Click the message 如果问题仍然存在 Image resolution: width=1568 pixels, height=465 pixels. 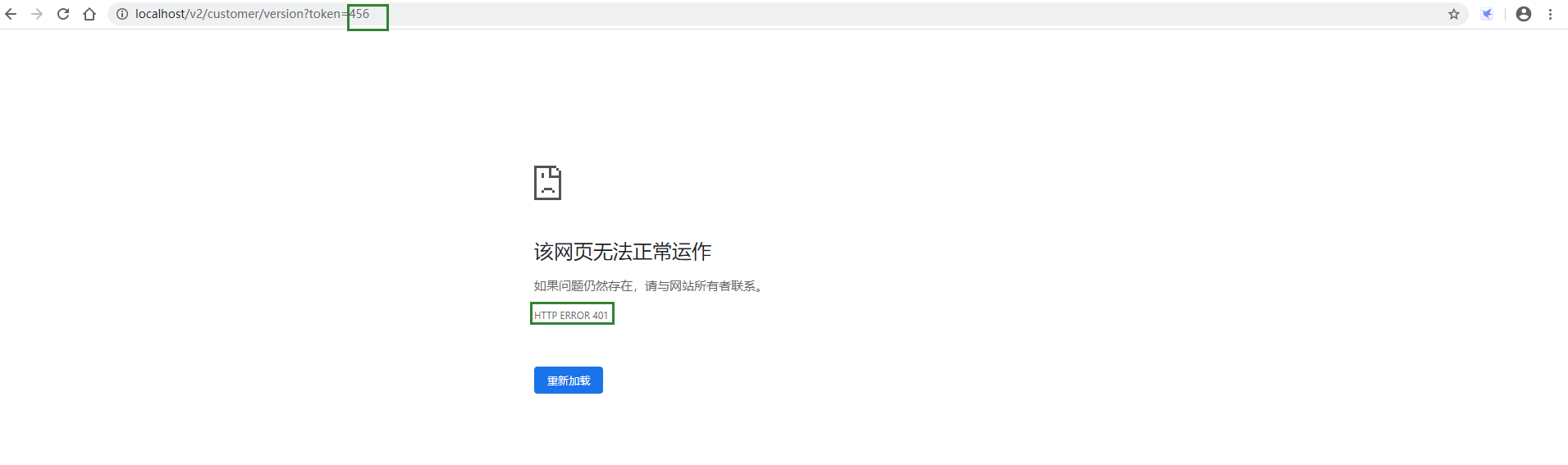(583, 286)
